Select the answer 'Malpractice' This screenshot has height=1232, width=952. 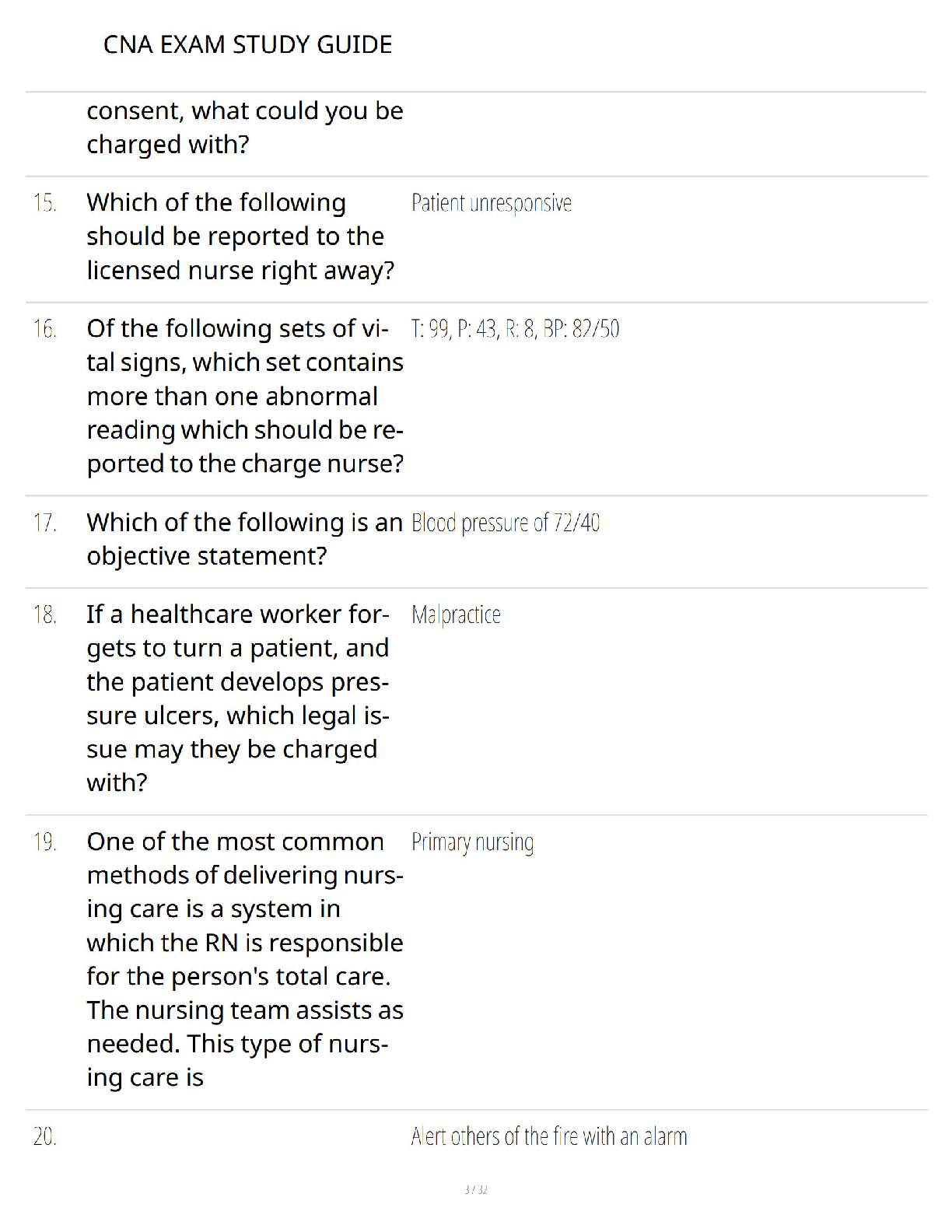click(x=456, y=615)
